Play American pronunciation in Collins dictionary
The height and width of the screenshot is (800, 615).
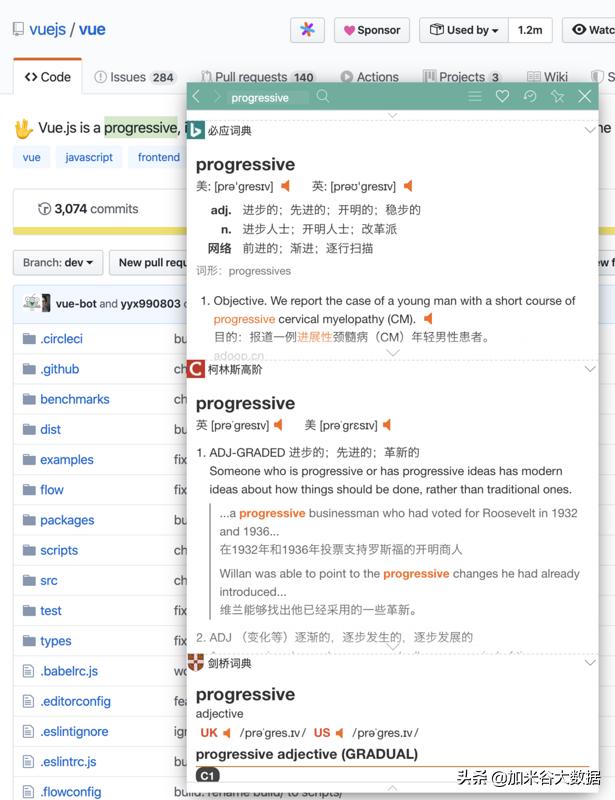tap(387, 425)
